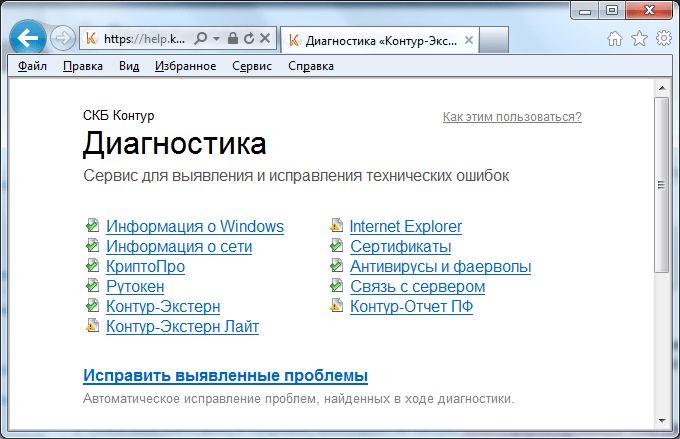Click green check icon beside Рутокен
Viewport: 680px width, 439px height.
coord(92,285)
